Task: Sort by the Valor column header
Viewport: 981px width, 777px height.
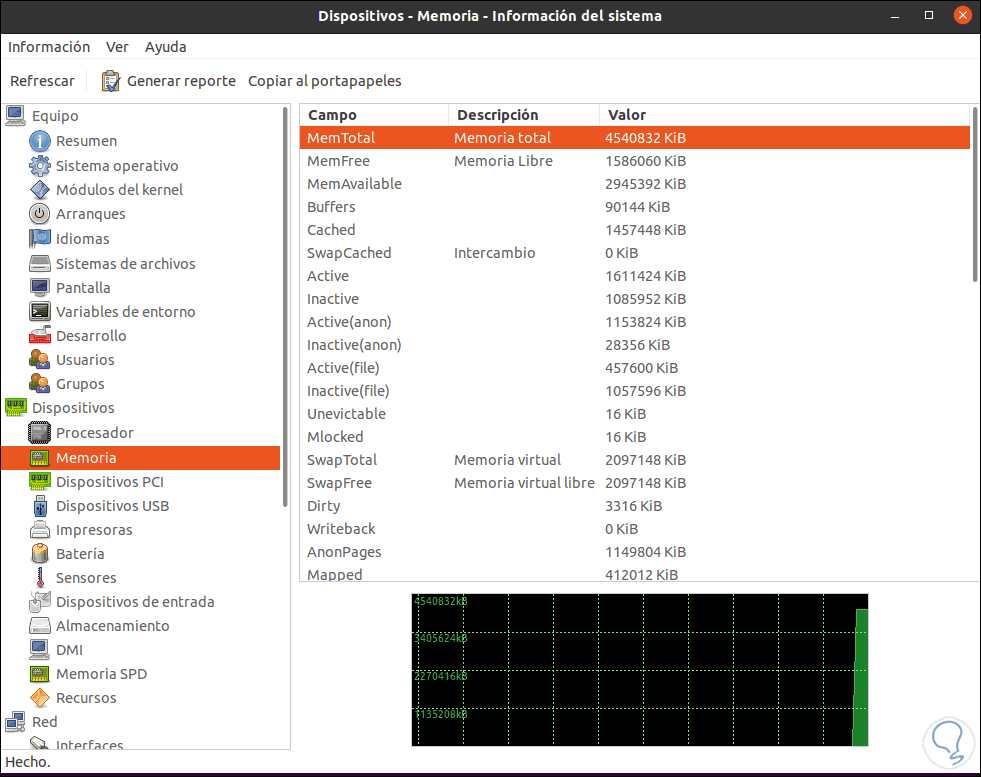Action: pos(784,115)
